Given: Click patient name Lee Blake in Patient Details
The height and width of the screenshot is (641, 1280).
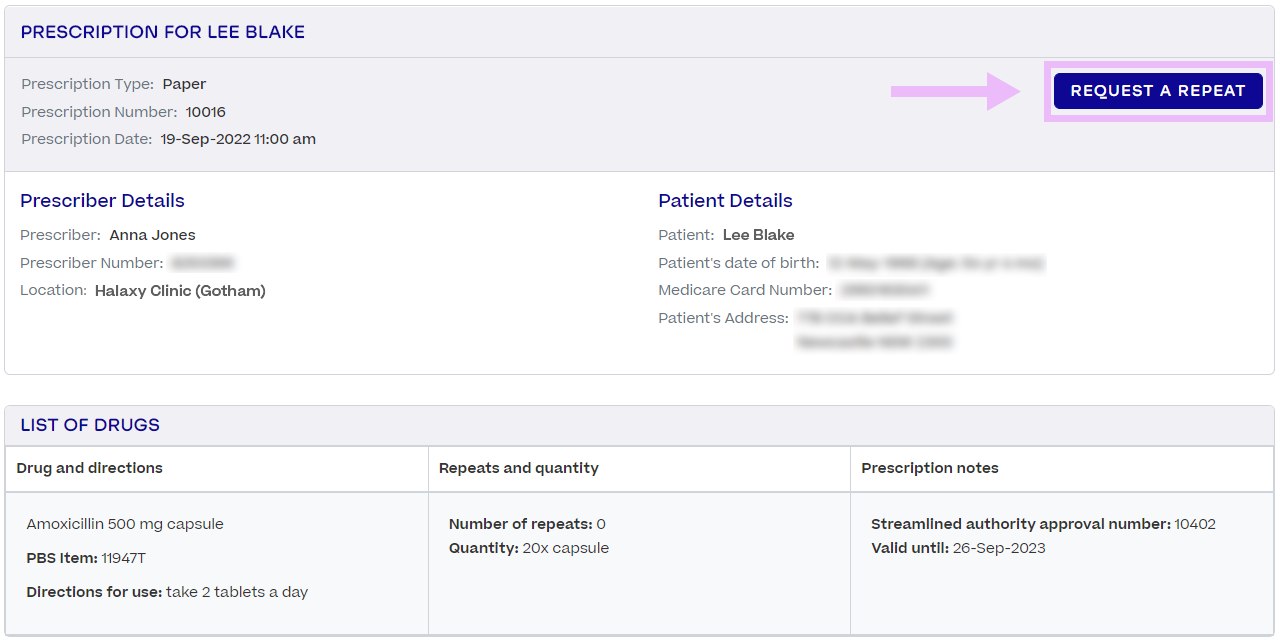Looking at the screenshot, I should click(758, 235).
